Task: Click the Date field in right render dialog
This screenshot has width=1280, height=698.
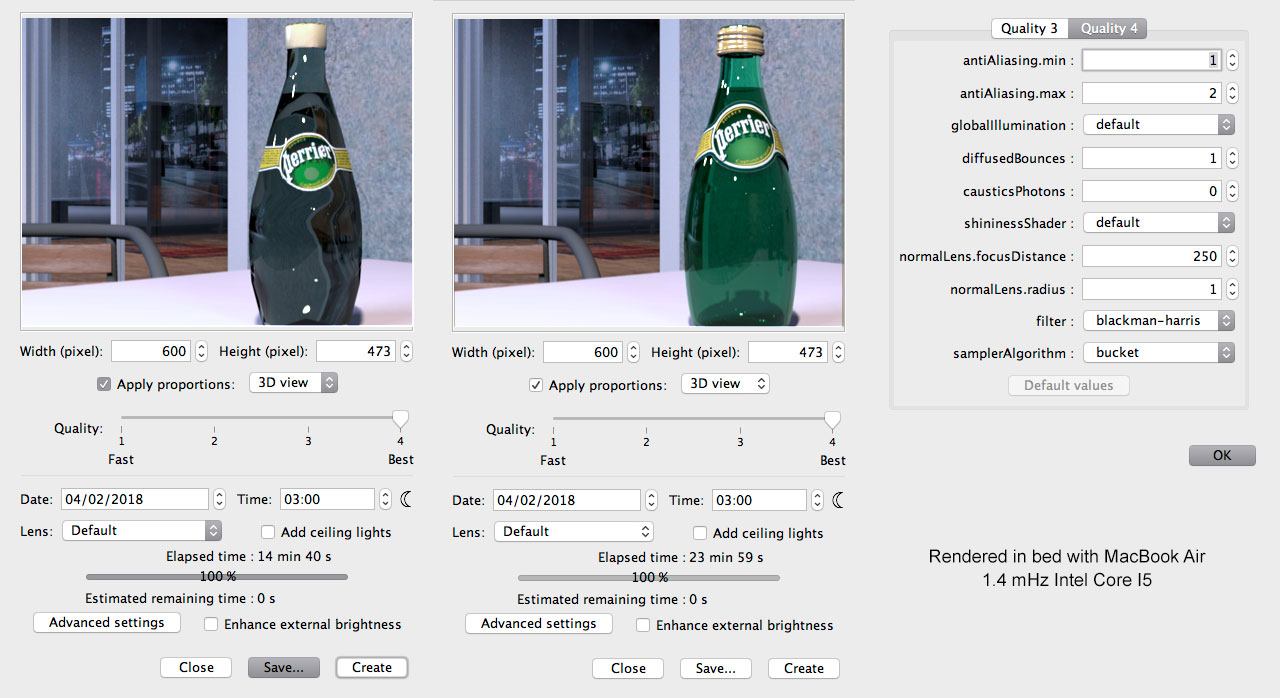Action: pos(567,500)
